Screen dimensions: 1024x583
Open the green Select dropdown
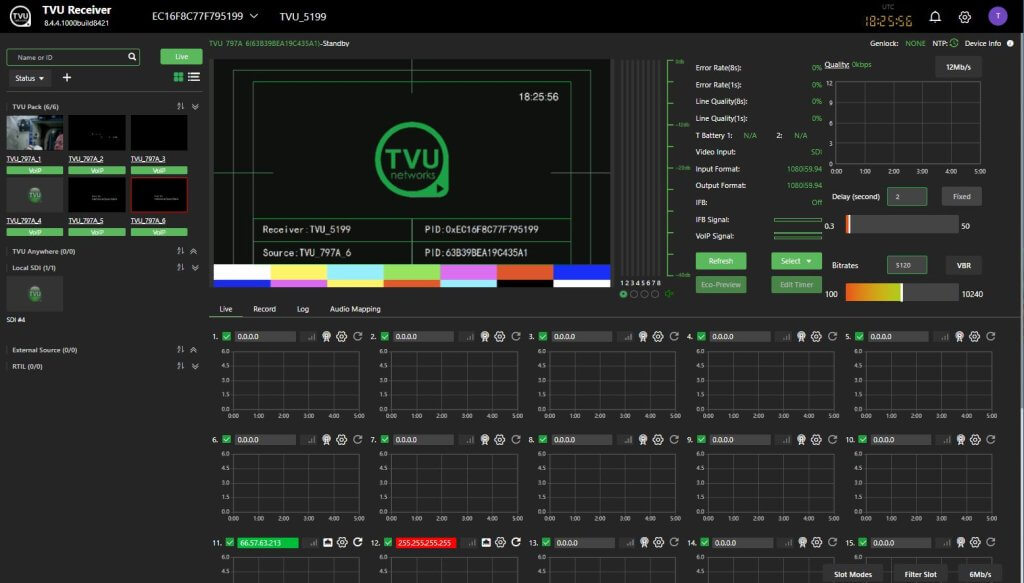[x=796, y=261]
